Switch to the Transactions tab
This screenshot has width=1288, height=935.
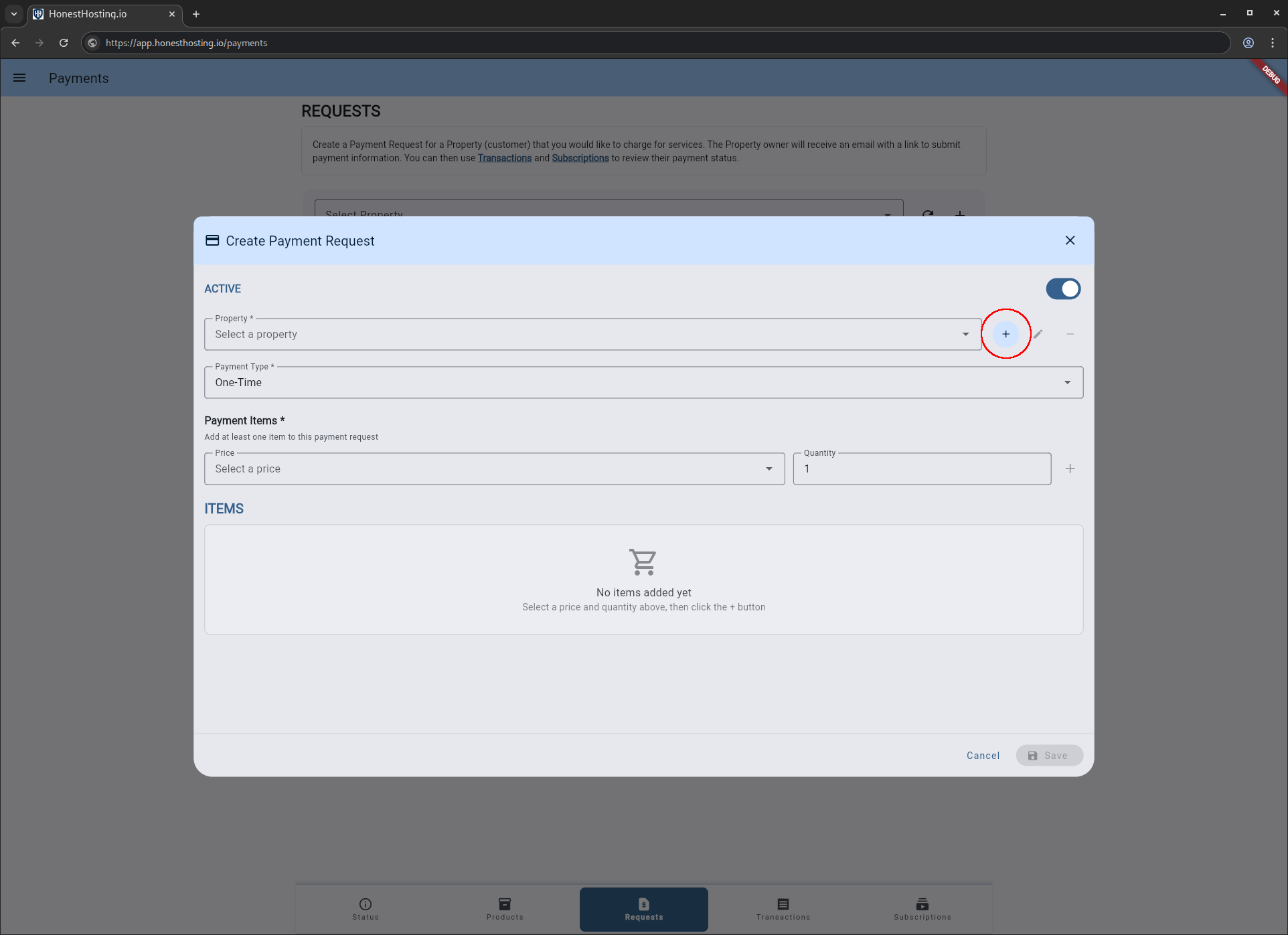click(783, 909)
